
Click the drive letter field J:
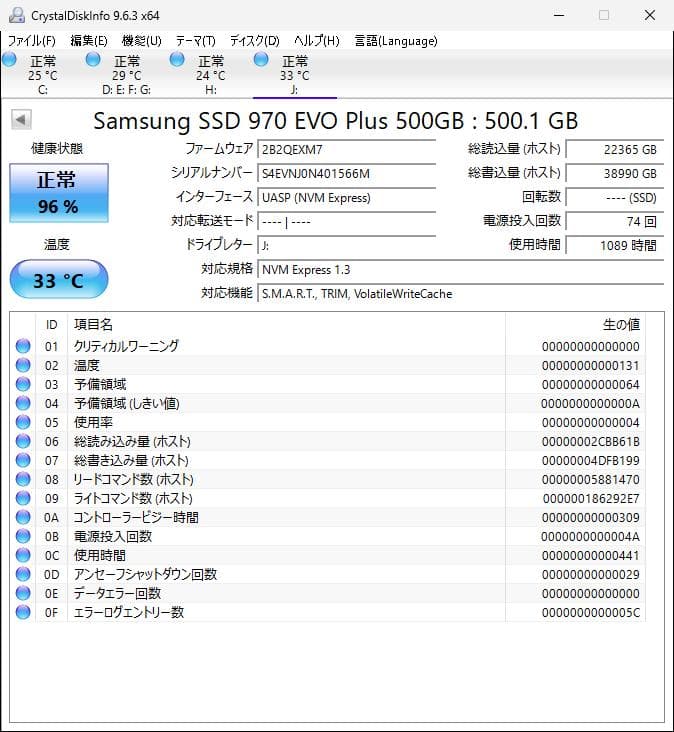[346, 246]
